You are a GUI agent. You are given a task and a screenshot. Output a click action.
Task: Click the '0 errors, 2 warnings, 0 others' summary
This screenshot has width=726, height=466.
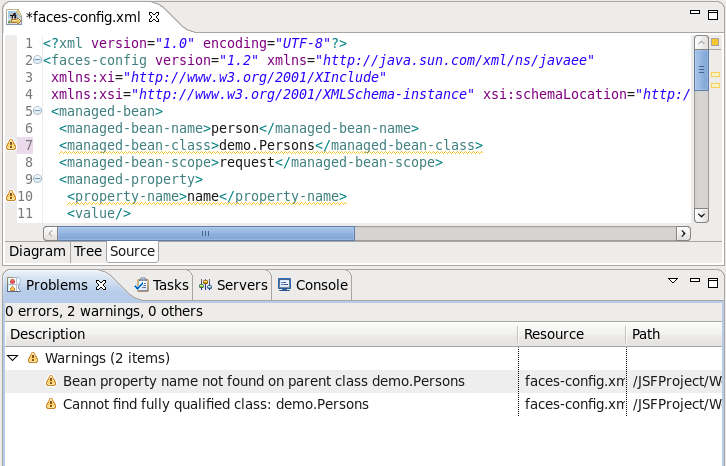(104, 311)
